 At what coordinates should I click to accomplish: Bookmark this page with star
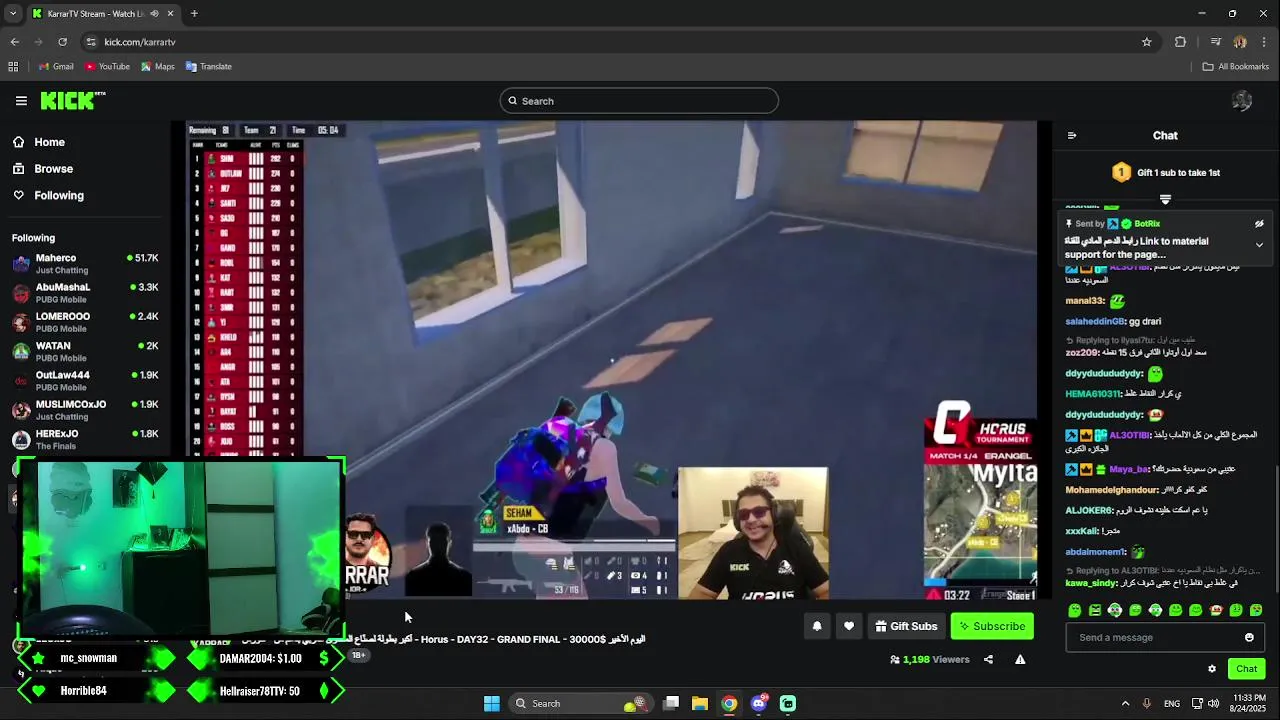1147,42
